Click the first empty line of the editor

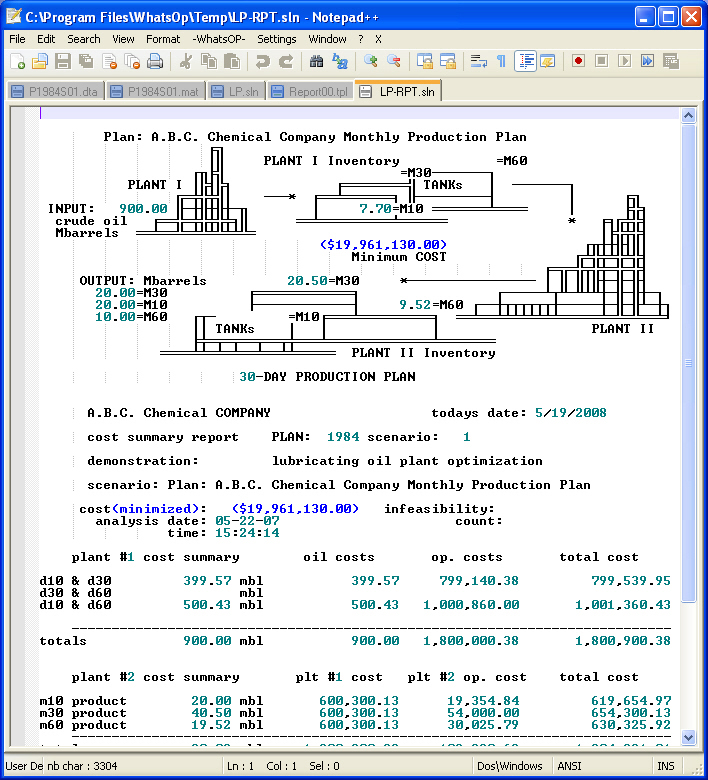pos(359,113)
